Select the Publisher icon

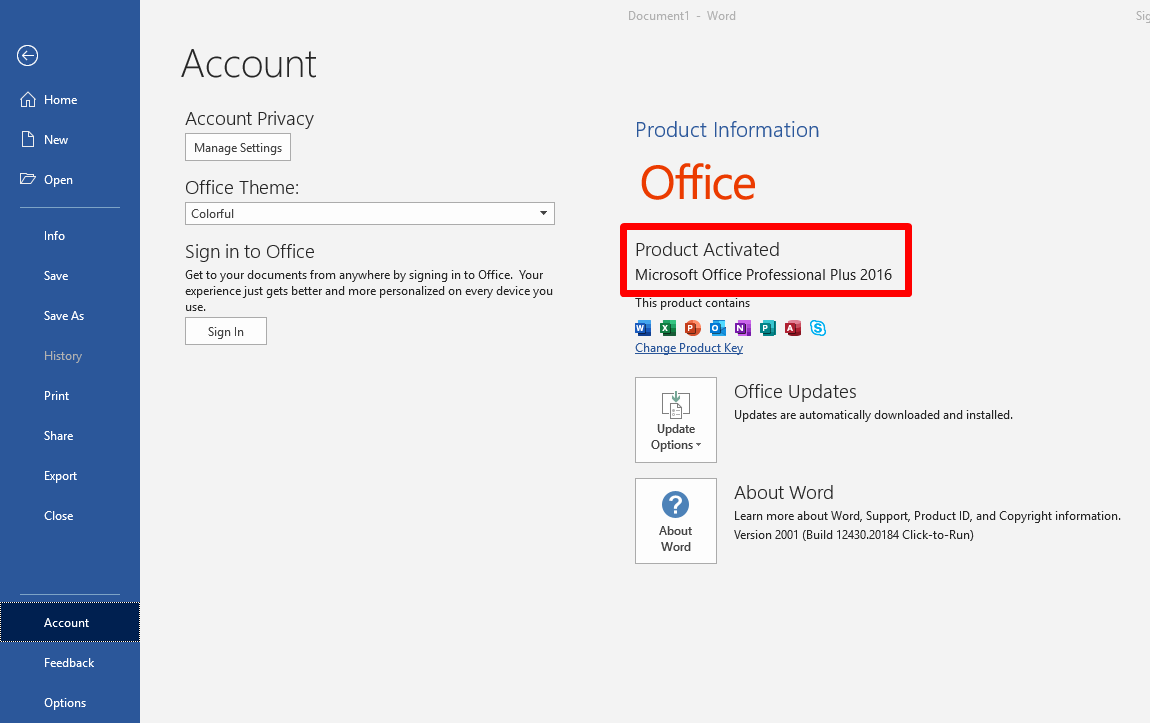(x=767, y=328)
